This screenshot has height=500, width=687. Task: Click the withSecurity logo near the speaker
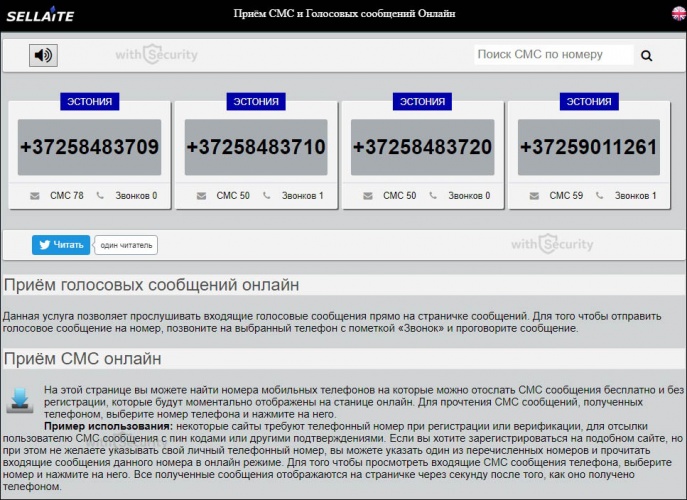tap(155, 55)
